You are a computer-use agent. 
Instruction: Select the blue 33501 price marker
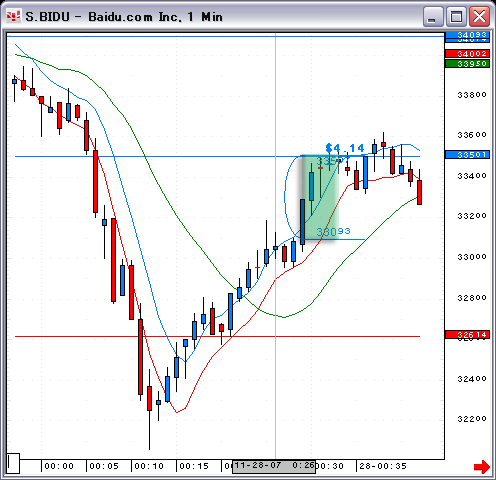tap(467, 155)
